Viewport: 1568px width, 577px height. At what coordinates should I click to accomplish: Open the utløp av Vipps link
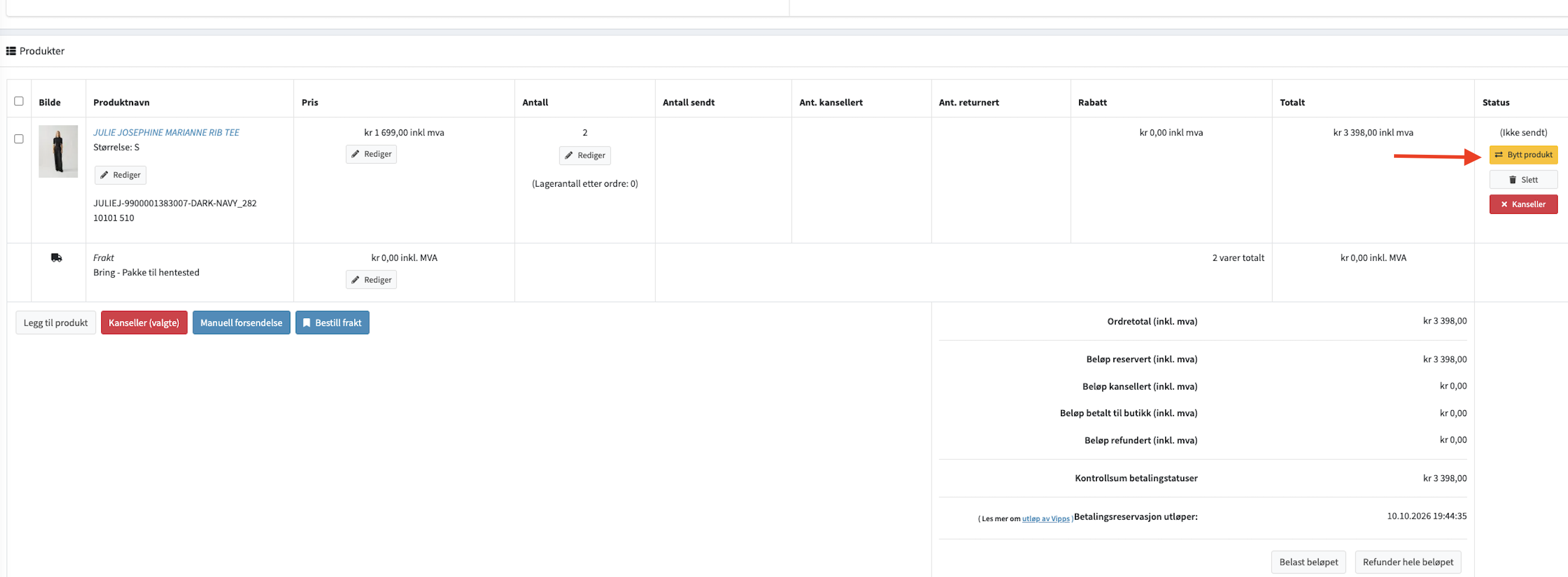click(x=1045, y=519)
